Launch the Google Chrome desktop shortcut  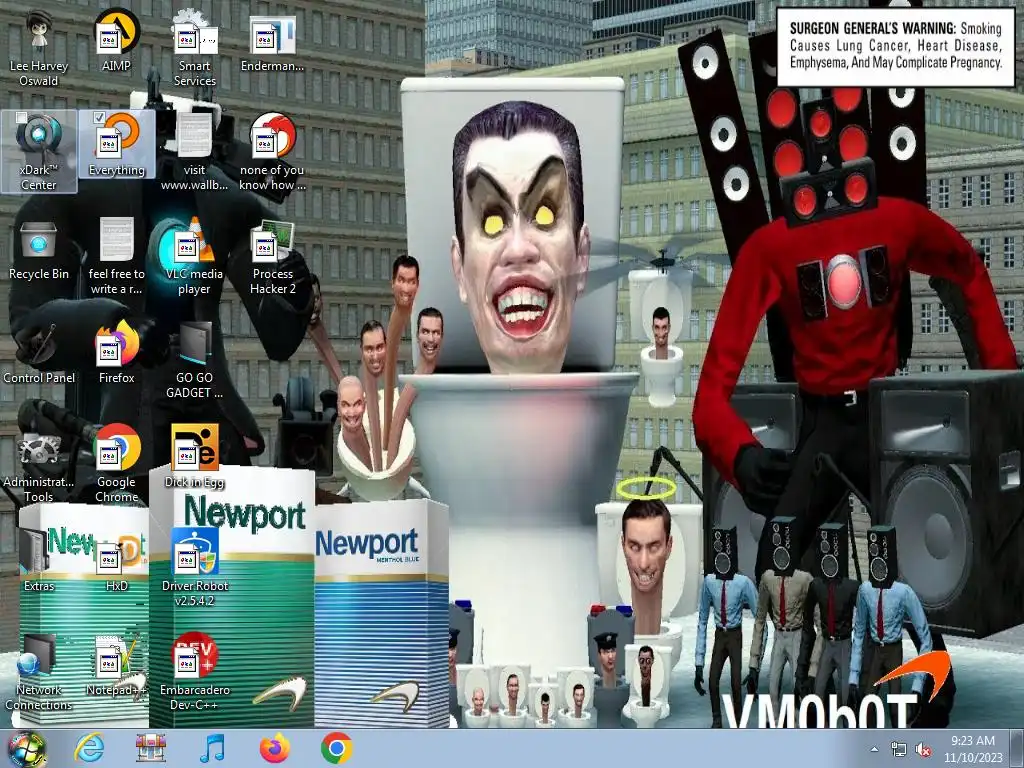click(116, 464)
